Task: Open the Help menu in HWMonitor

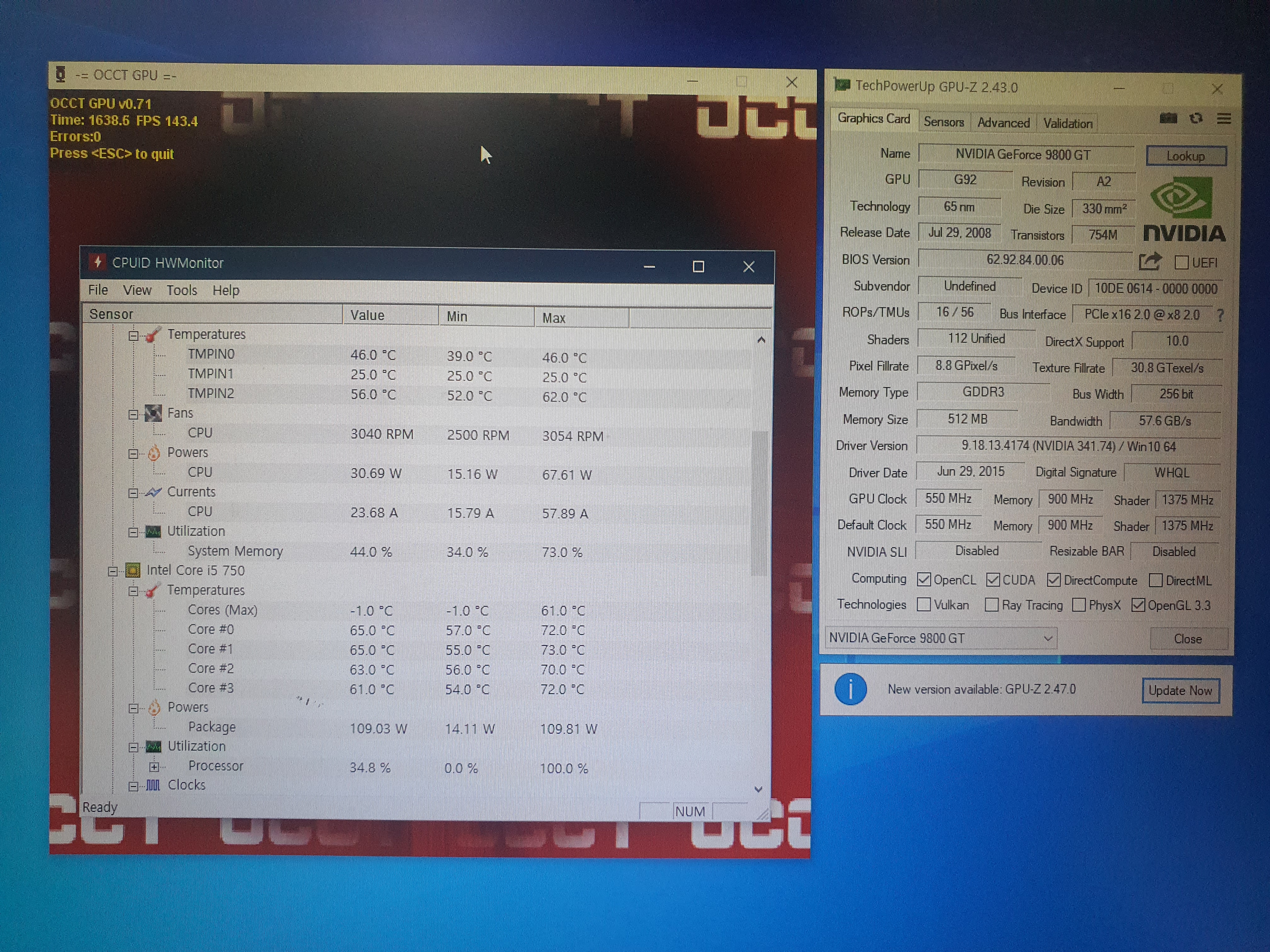Action: coord(226,291)
